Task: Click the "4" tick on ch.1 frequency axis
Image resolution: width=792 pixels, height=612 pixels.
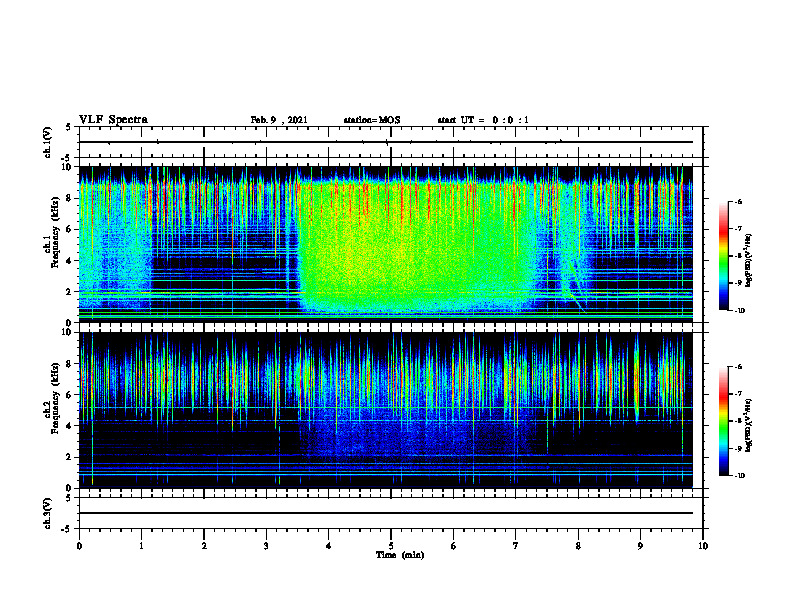Action: [70, 261]
